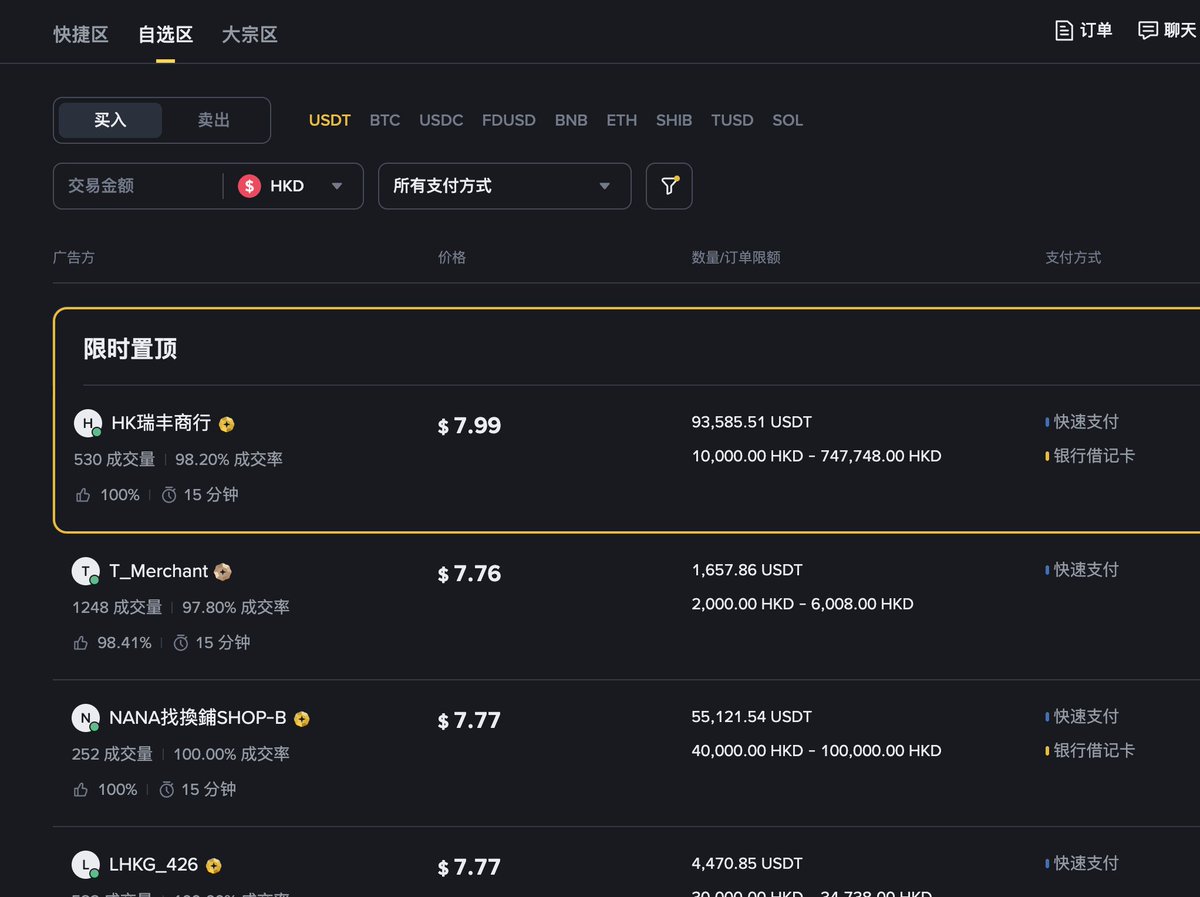Open T_Merchant advertiser profile
Viewport: 1200px width, 897px height.
coord(158,571)
